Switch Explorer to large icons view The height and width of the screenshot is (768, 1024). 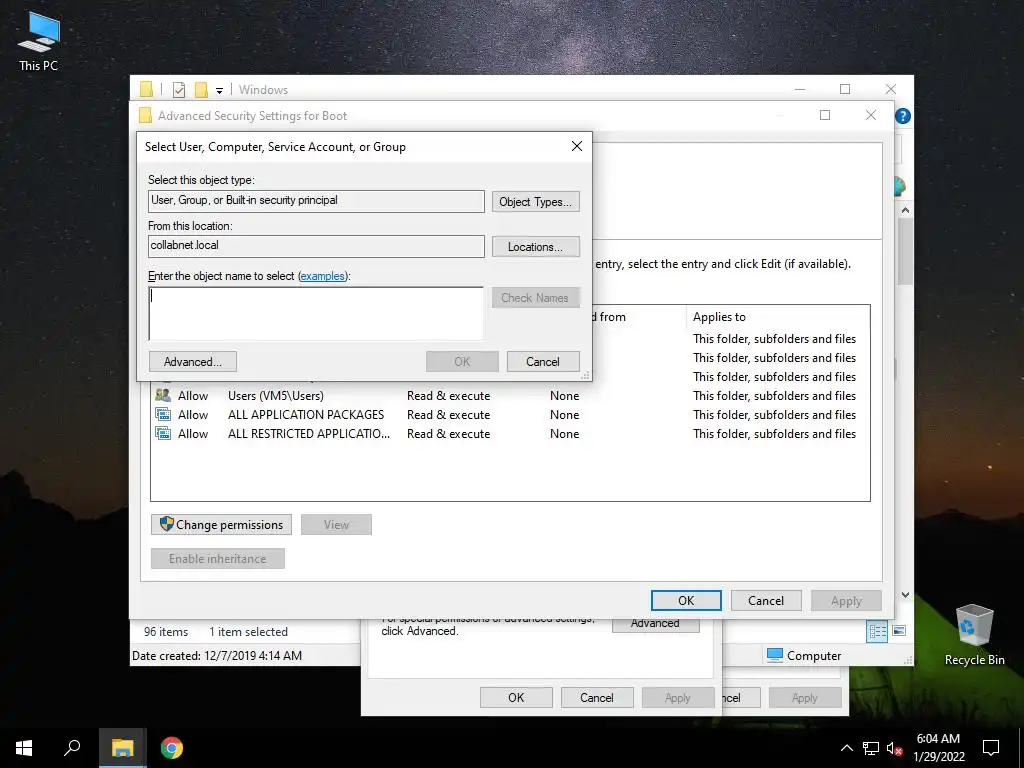click(x=899, y=630)
